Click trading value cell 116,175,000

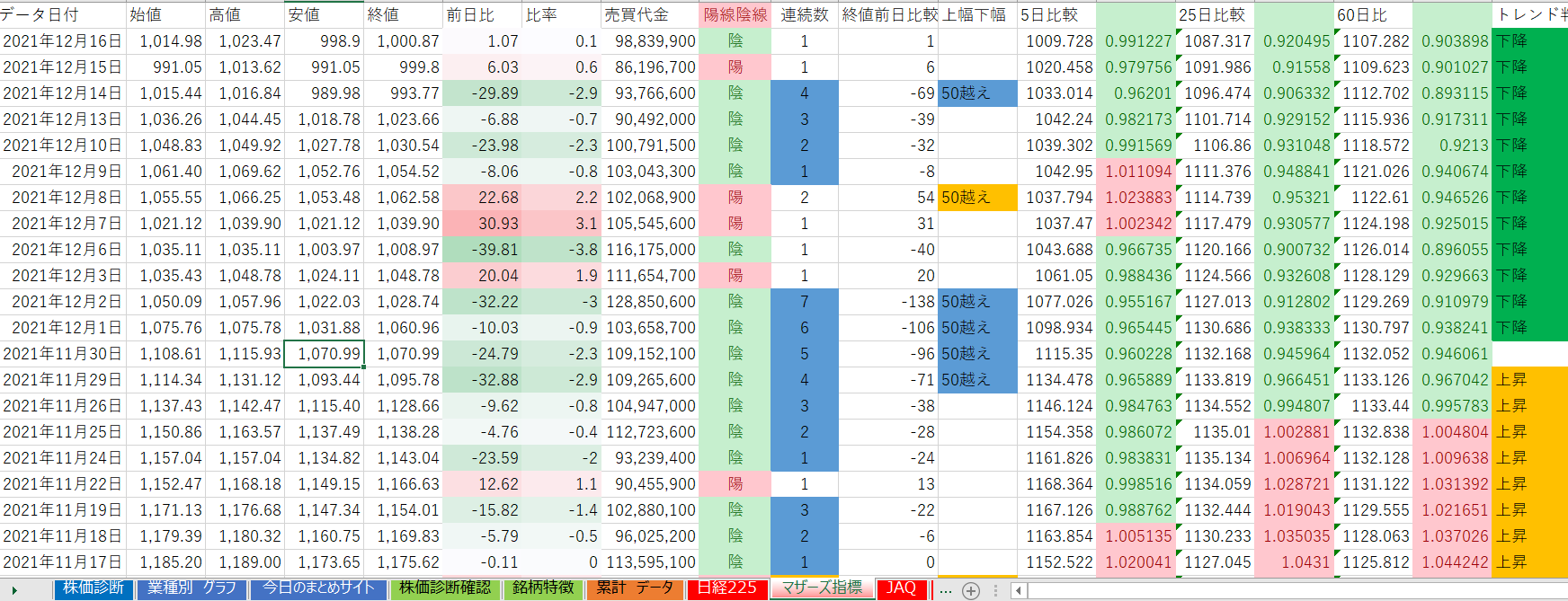[649, 250]
